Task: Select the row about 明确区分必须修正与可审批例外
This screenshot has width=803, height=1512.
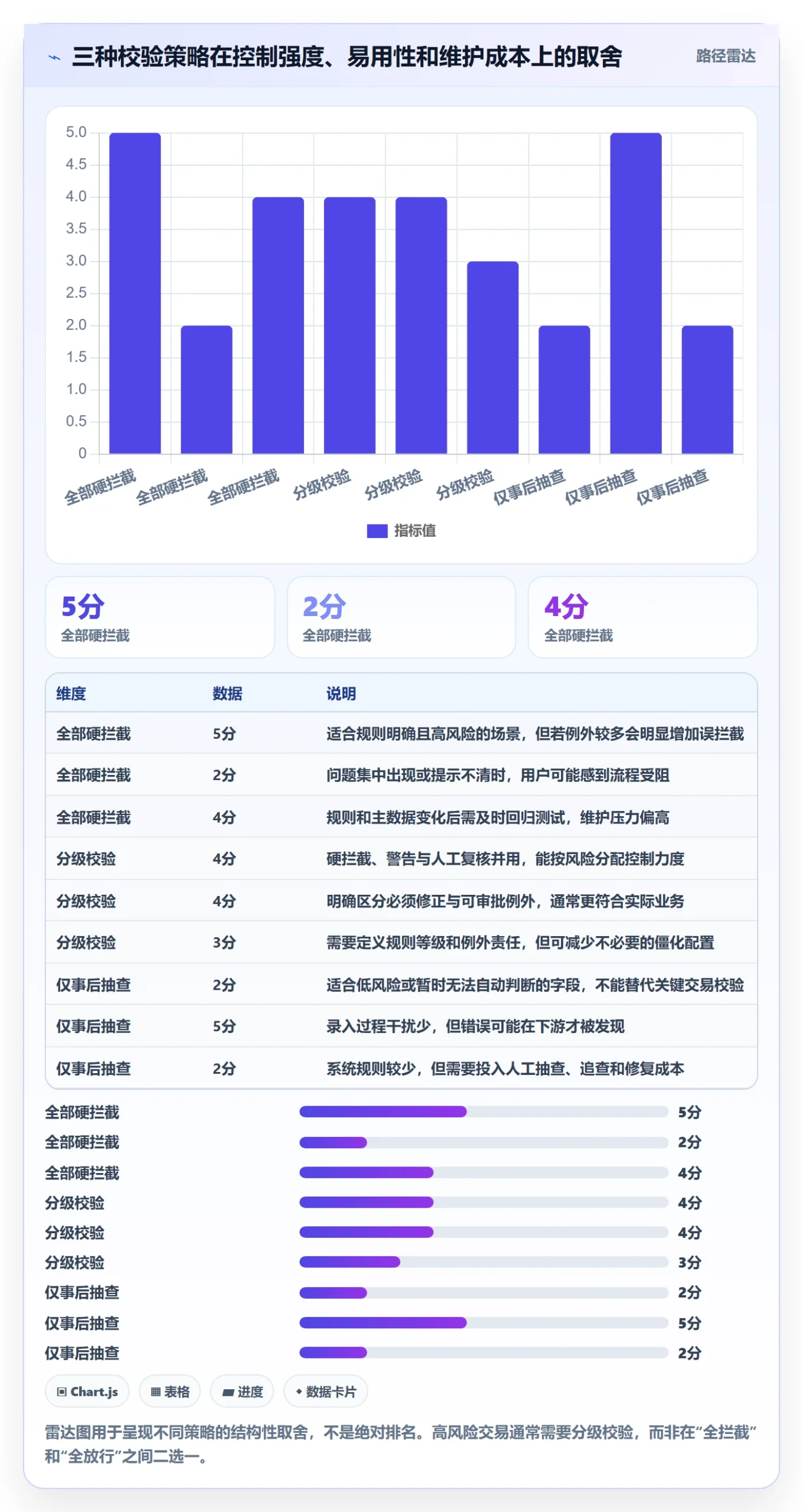Action: (x=401, y=901)
